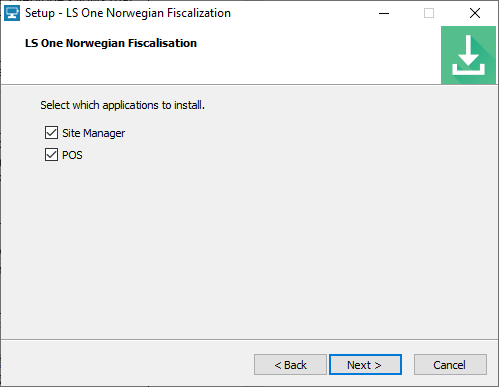This screenshot has height=387, width=499.
Task: Click blank footer area left of Back
Action: coord(127,365)
